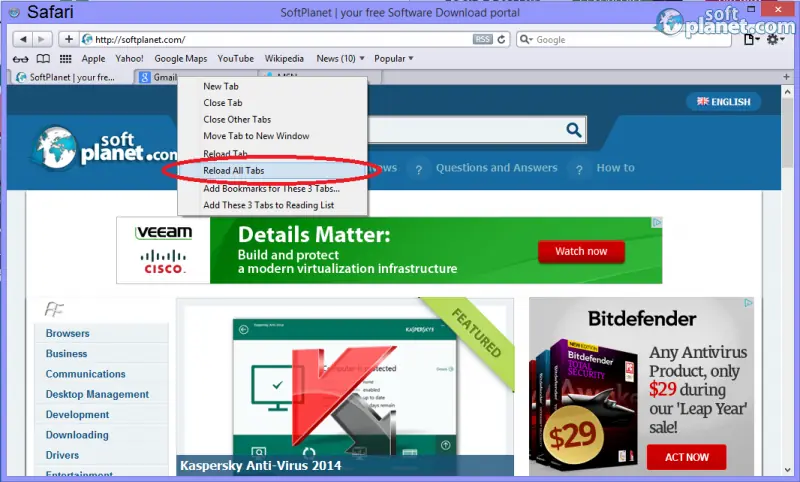This screenshot has width=800, height=482.
Task: Click the RSS badge in address bar
Action: 482,39
